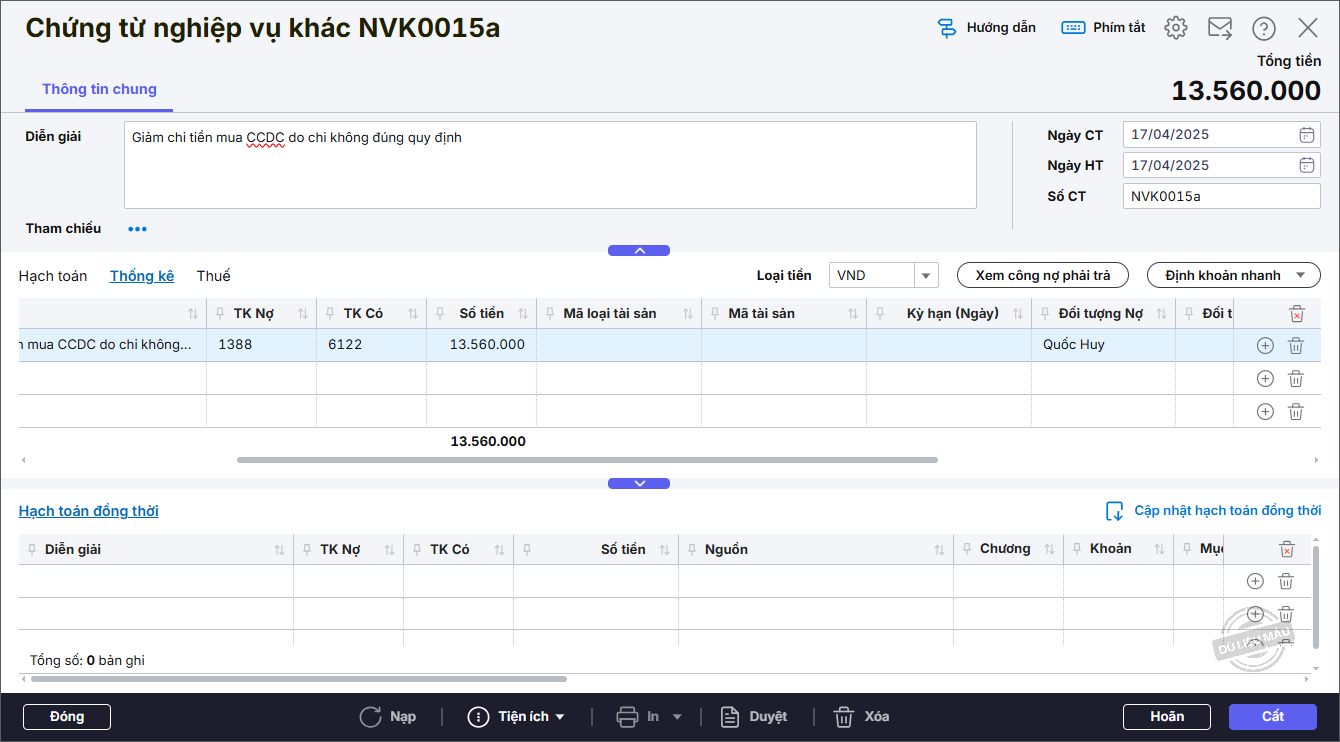Click the mail feedback icon
The width and height of the screenshot is (1340, 742).
tap(1220, 28)
